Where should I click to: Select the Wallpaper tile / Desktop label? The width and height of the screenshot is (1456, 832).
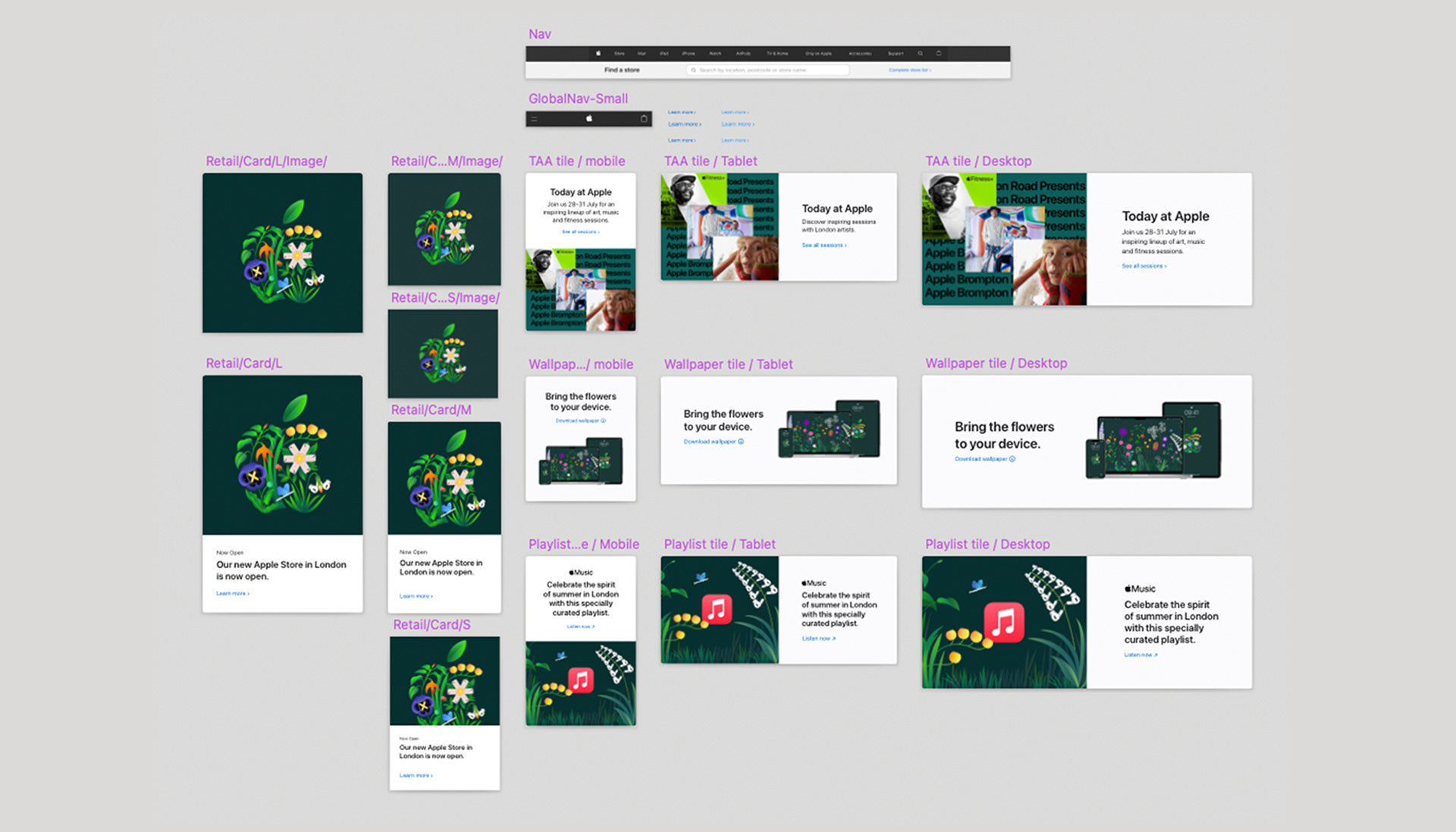(x=996, y=363)
